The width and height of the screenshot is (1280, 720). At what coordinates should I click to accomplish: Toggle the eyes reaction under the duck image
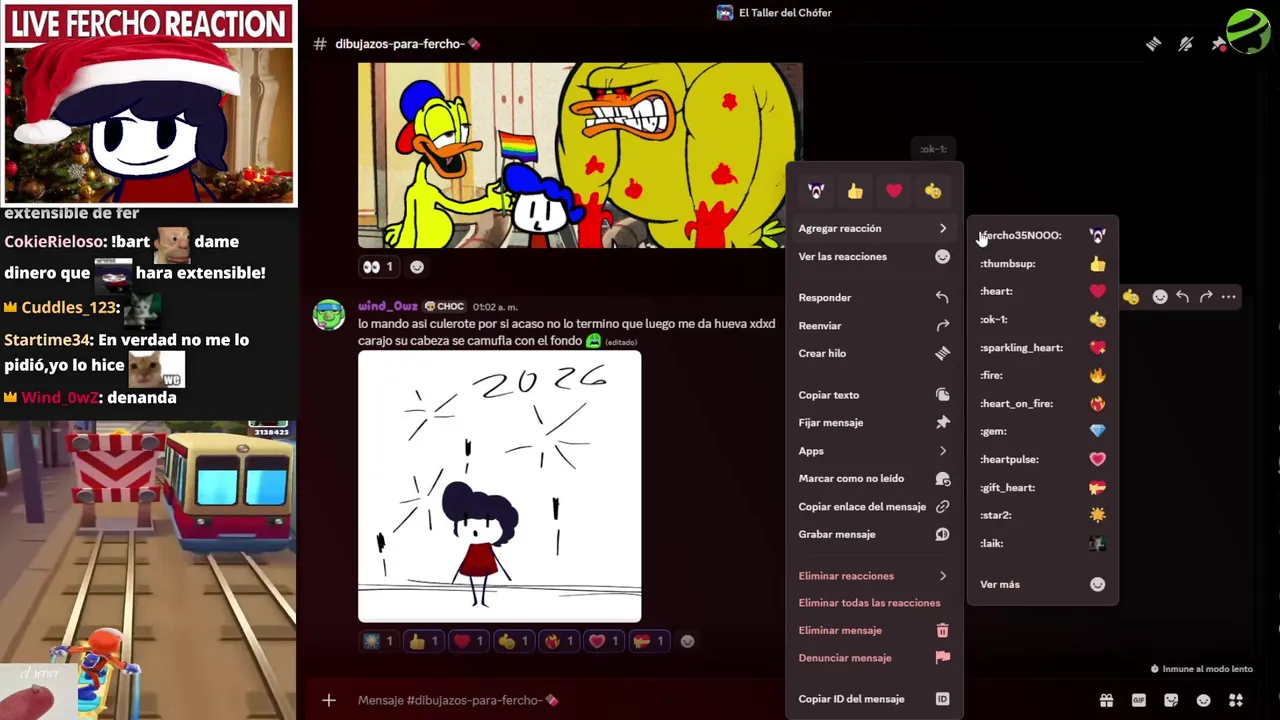pos(378,267)
